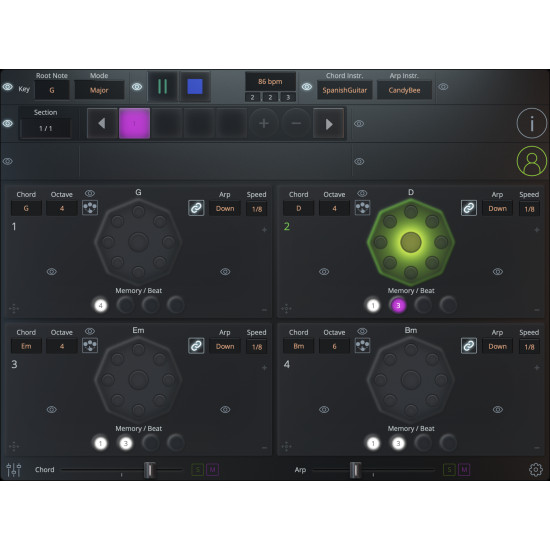Screen dimensions: 550x550
Task: Change pad 2 Arp Down mode
Action: pos(497,208)
